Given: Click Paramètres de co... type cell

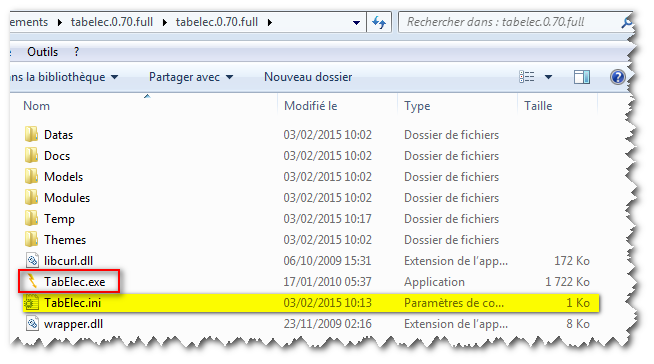Looking at the screenshot, I should [454, 303].
